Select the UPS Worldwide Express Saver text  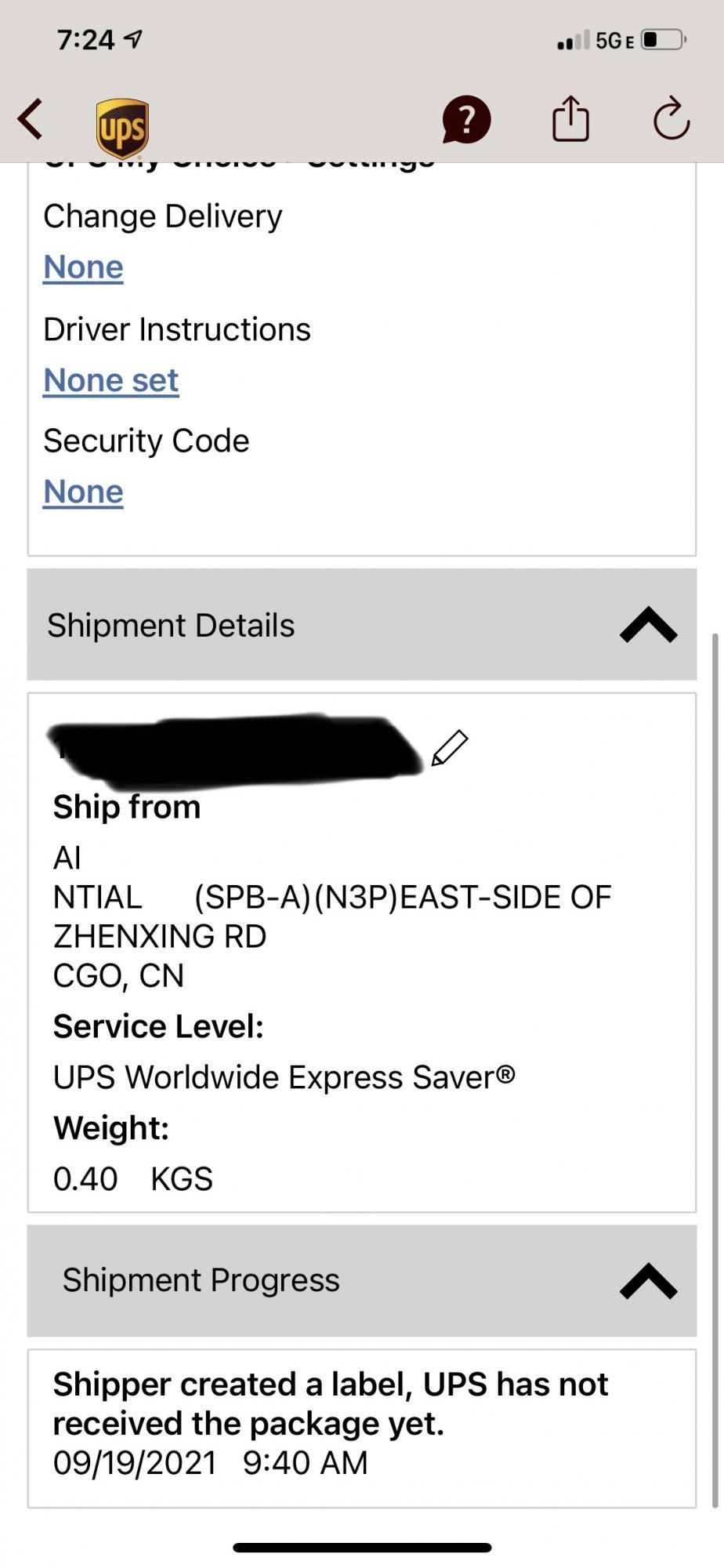coord(284,1077)
